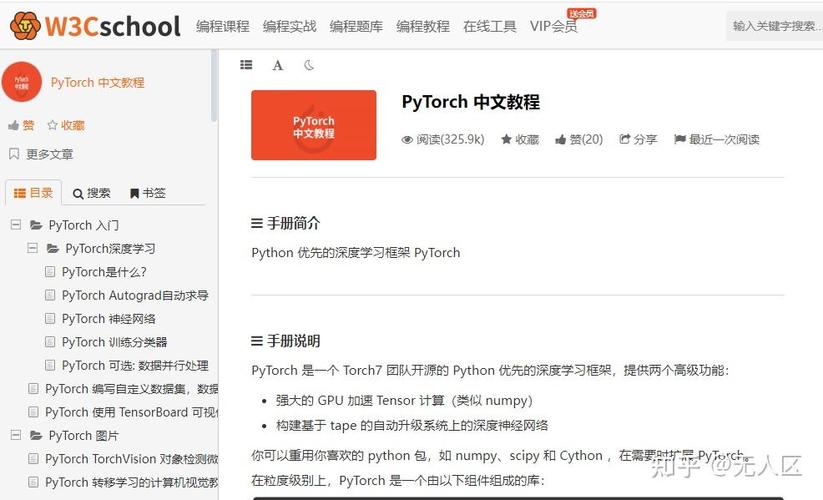Favorite the tutorial with sidebar 收藏 star
Viewport: 823px width, 500px height.
pyautogui.click(x=66, y=125)
